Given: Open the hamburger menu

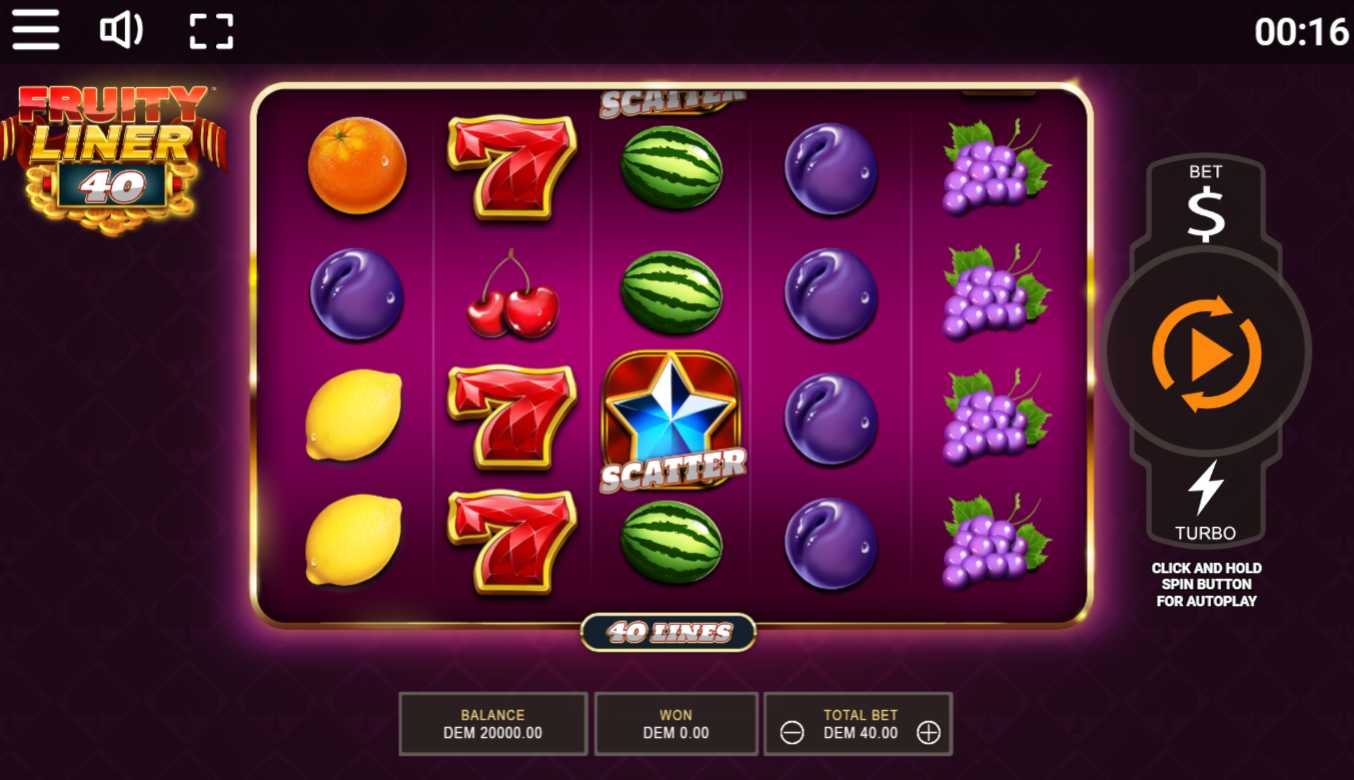Looking at the screenshot, I should (36, 30).
